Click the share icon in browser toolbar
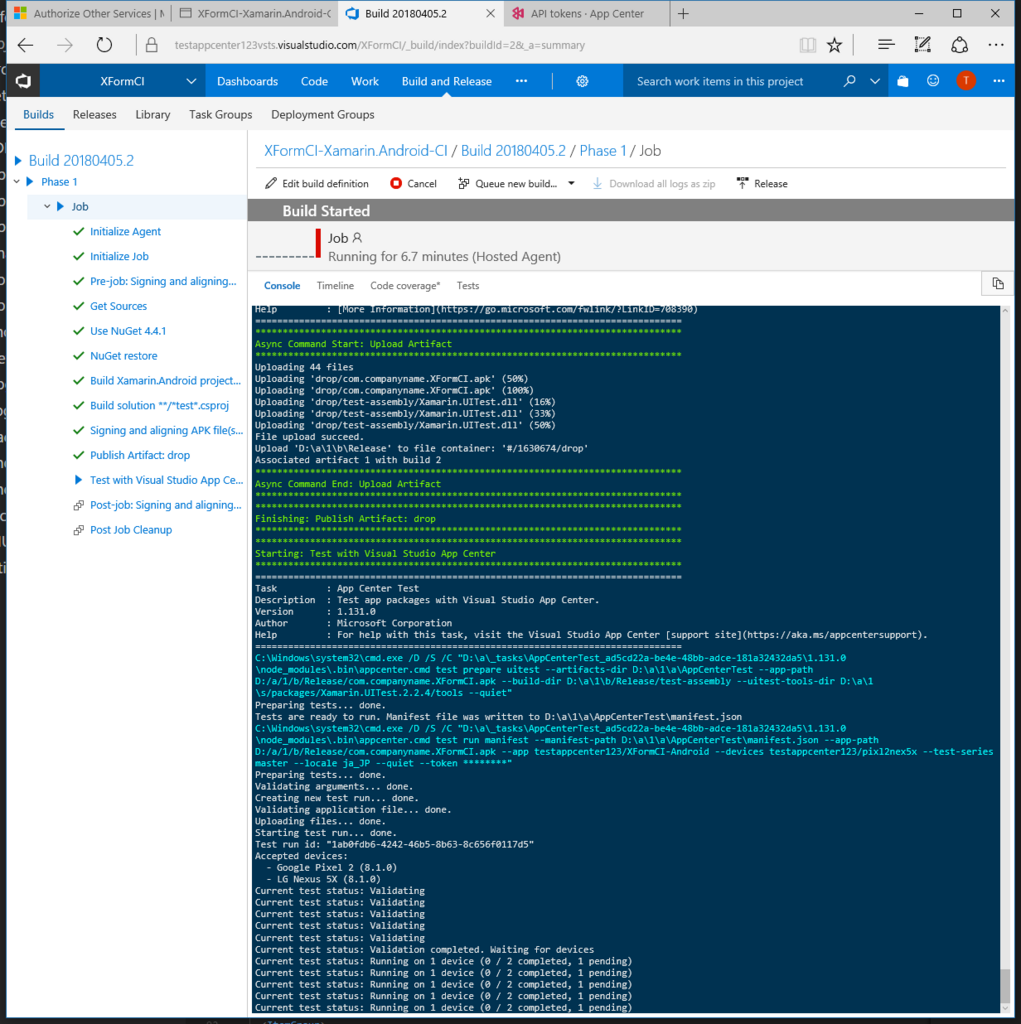Image resolution: width=1021 pixels, height=1024 pixels. (959, 45)
